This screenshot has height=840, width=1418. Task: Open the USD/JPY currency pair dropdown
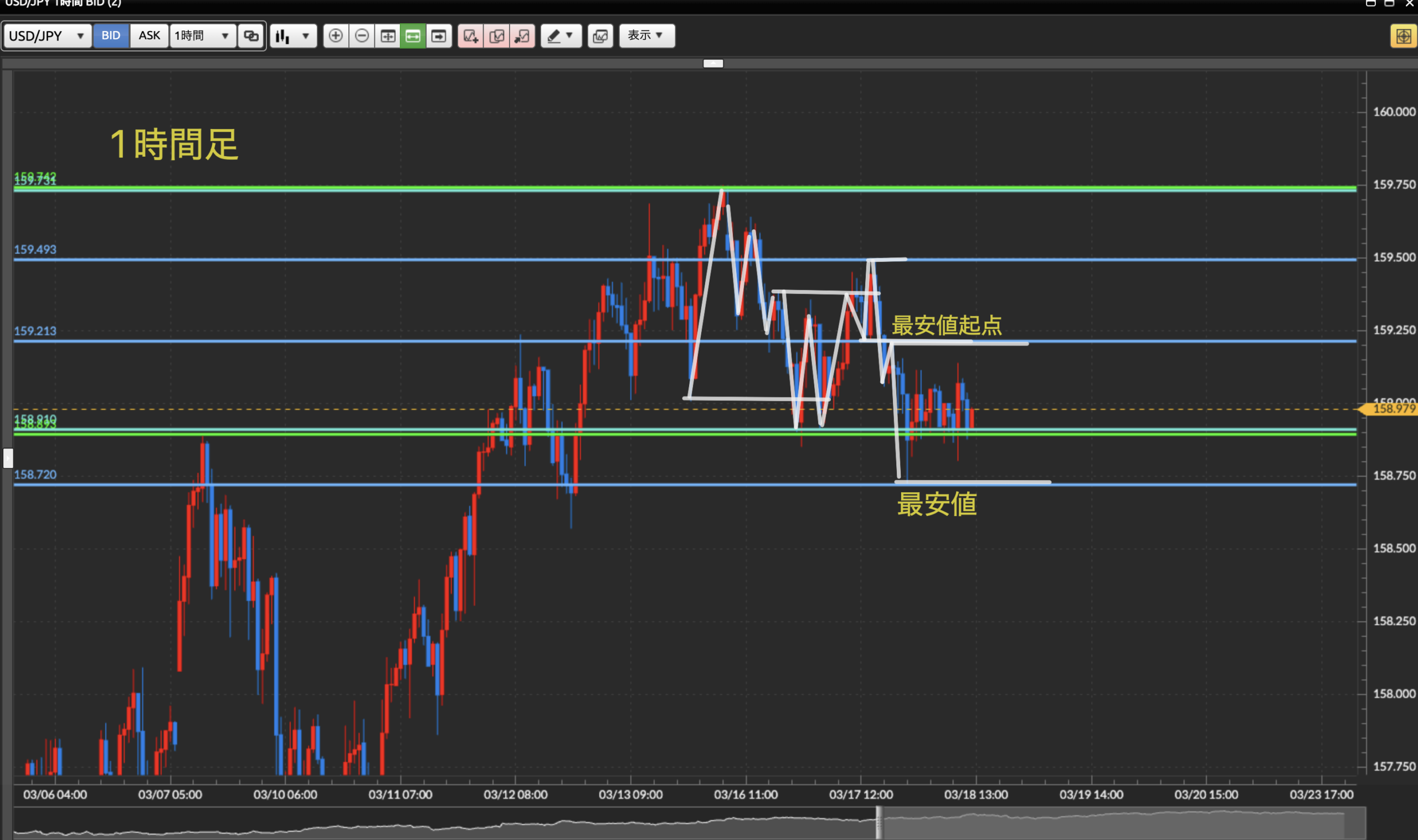click(47, 35)
